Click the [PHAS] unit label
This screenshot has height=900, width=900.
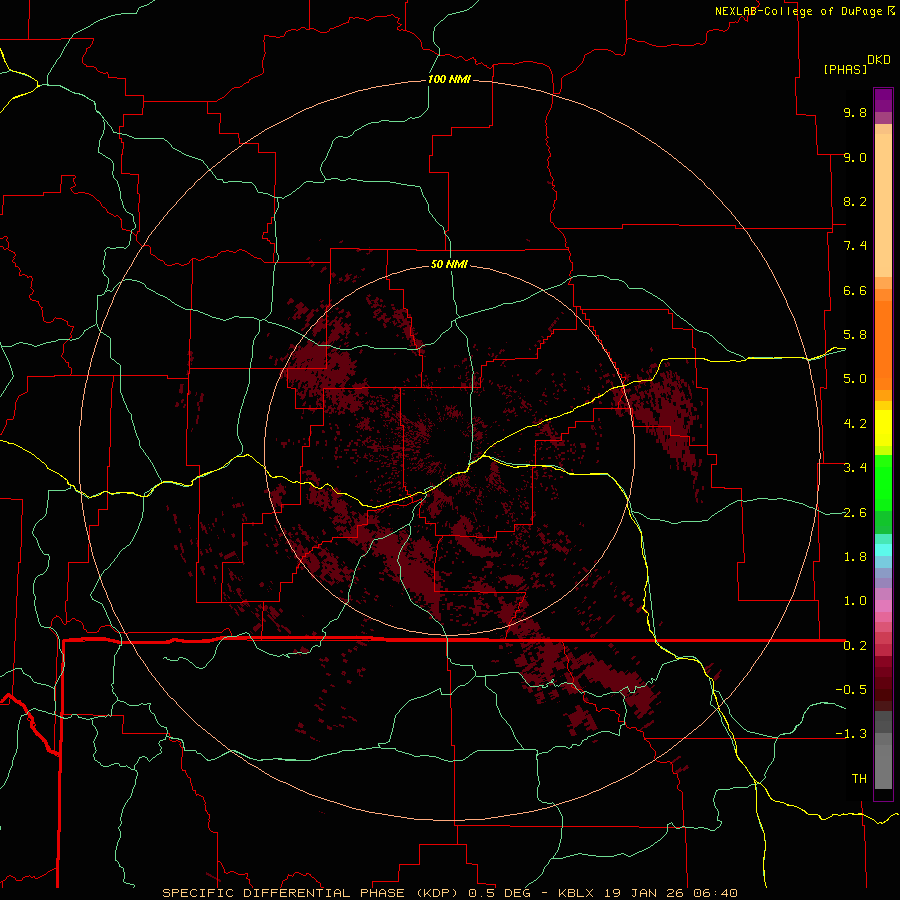click(845, 69)
